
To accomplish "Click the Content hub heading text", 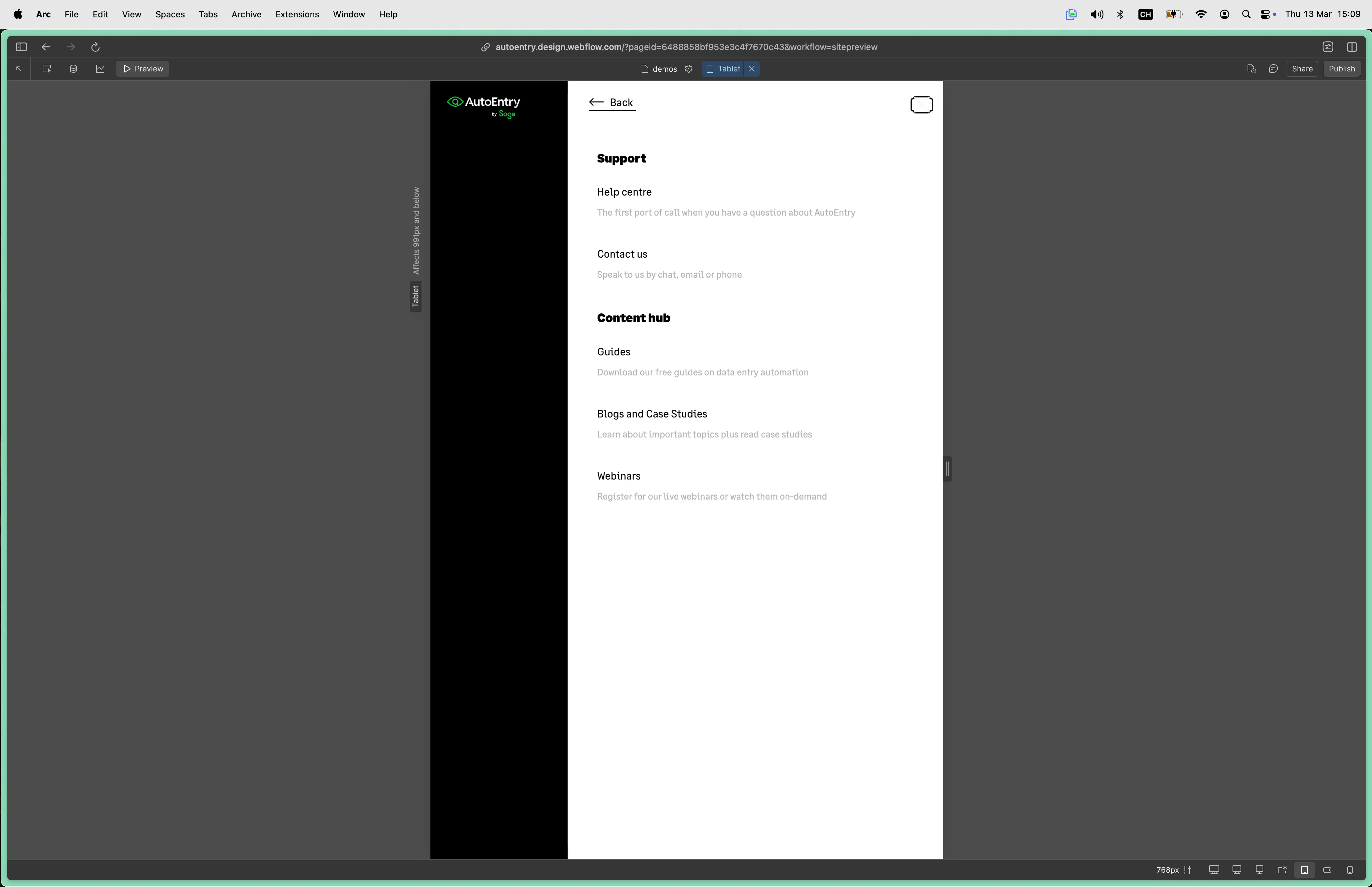I will [x=633, y=318].
